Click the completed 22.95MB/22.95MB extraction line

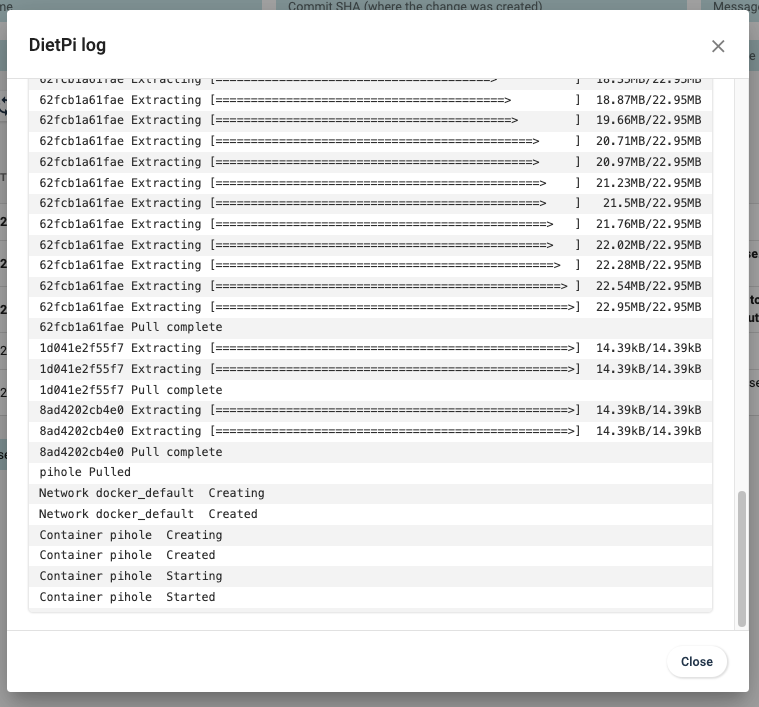coord(370,307)
